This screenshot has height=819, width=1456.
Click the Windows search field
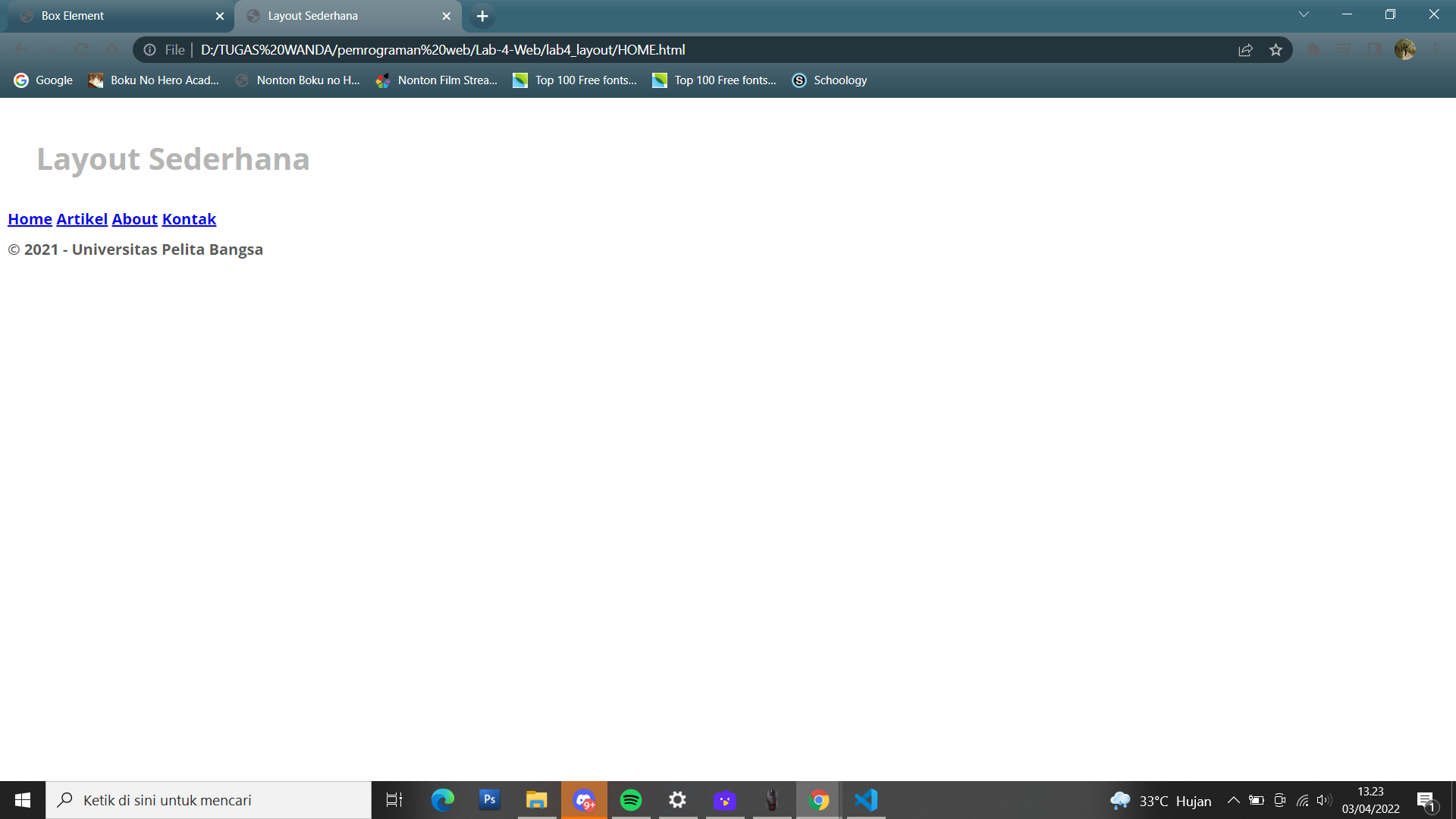click(x=209, y=800)
